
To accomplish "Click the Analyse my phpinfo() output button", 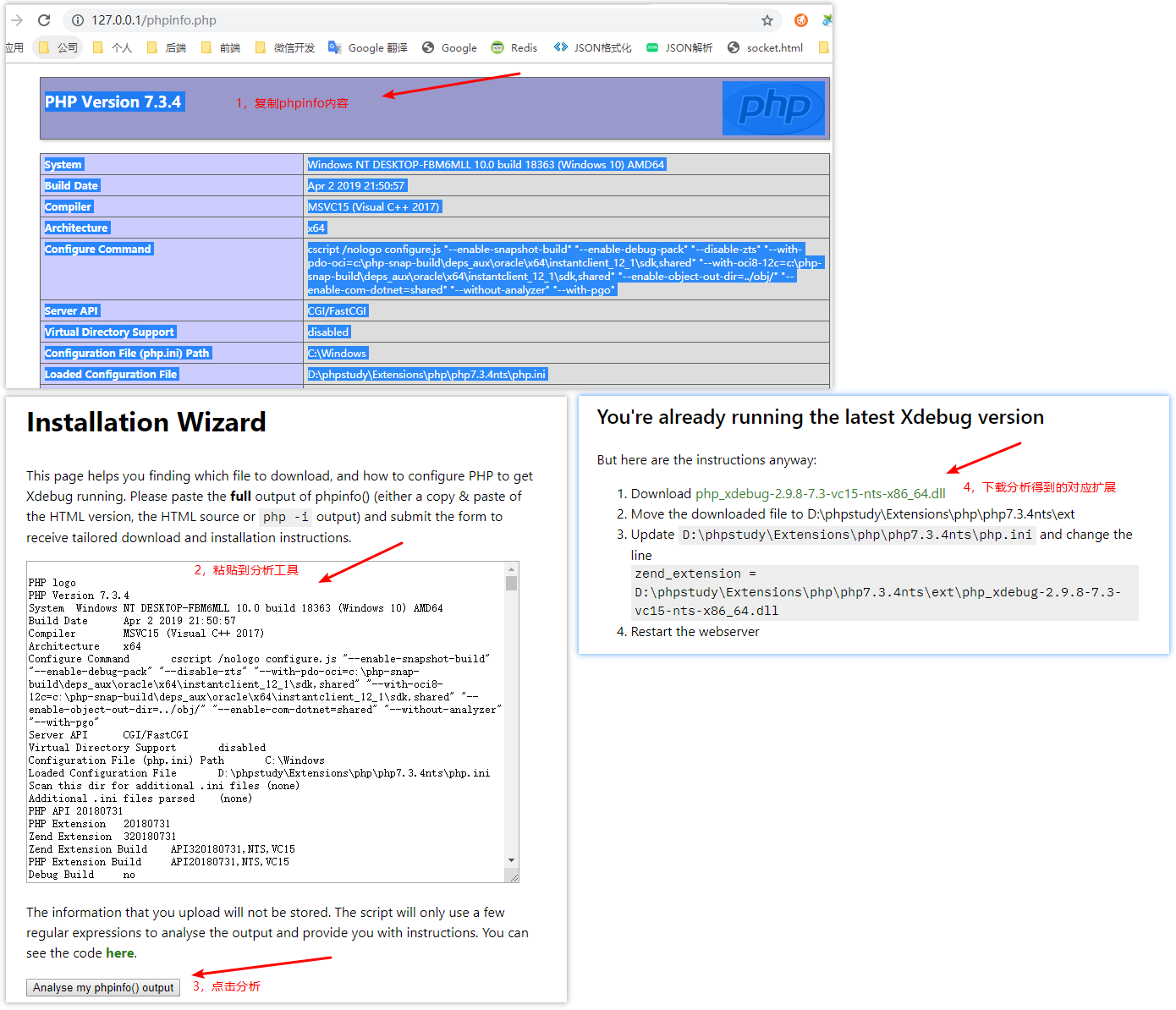I will pyautogui.click(x=103, y=987).
